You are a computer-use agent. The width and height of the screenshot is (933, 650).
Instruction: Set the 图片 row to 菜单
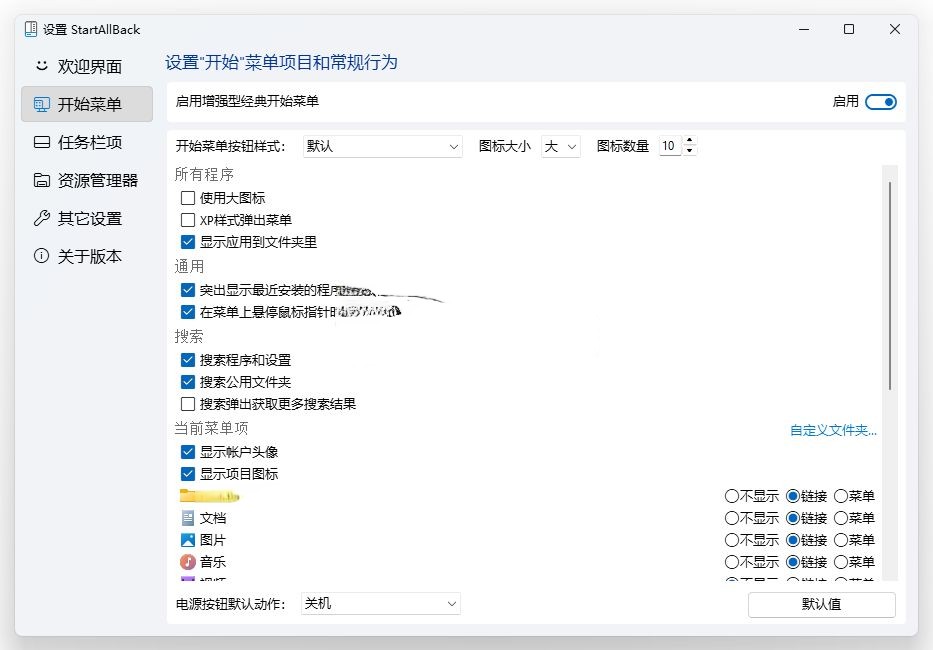841,540
